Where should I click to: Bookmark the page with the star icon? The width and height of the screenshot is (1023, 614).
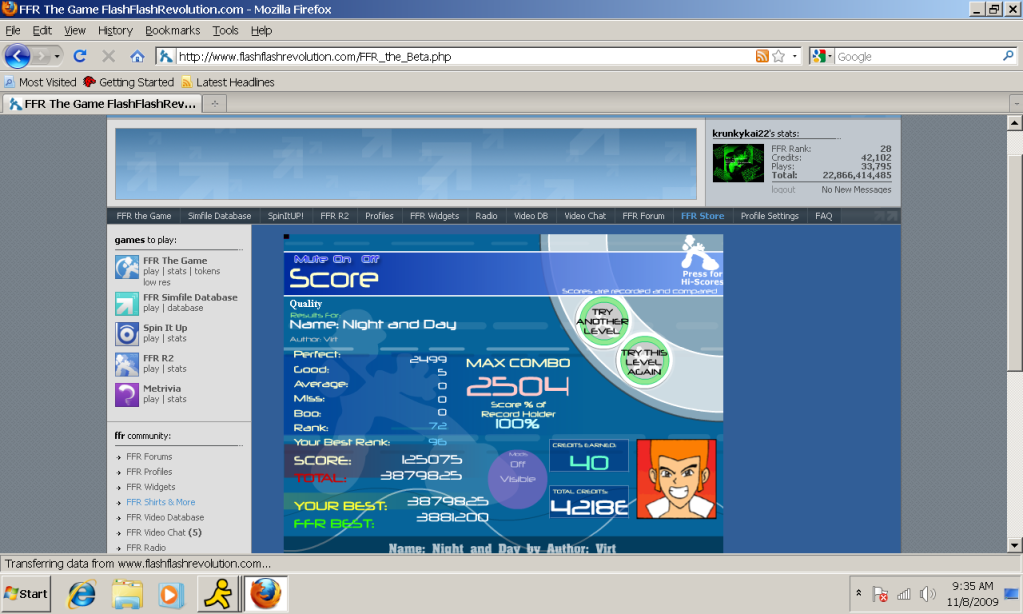click(779, 56)
